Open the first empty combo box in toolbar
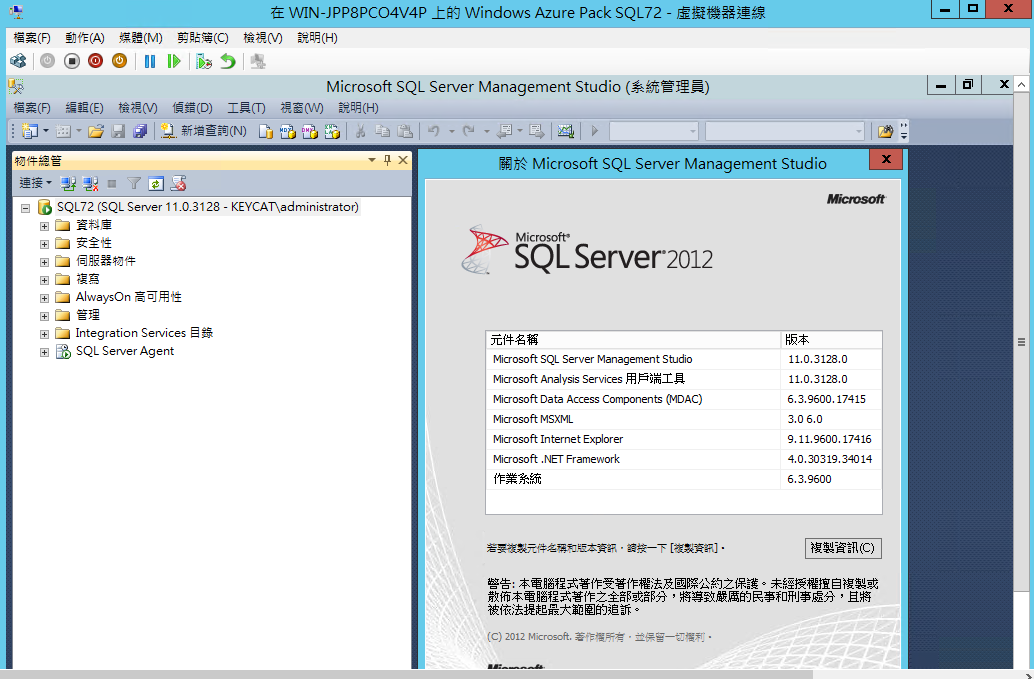 (x=654, y=131)
